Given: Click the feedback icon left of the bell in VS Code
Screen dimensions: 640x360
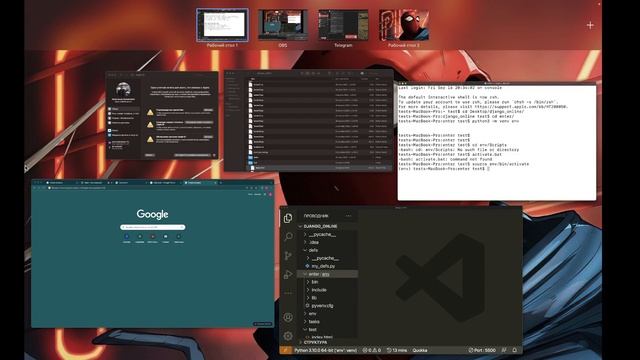Looking at the screenshot, I should [504, 350].
